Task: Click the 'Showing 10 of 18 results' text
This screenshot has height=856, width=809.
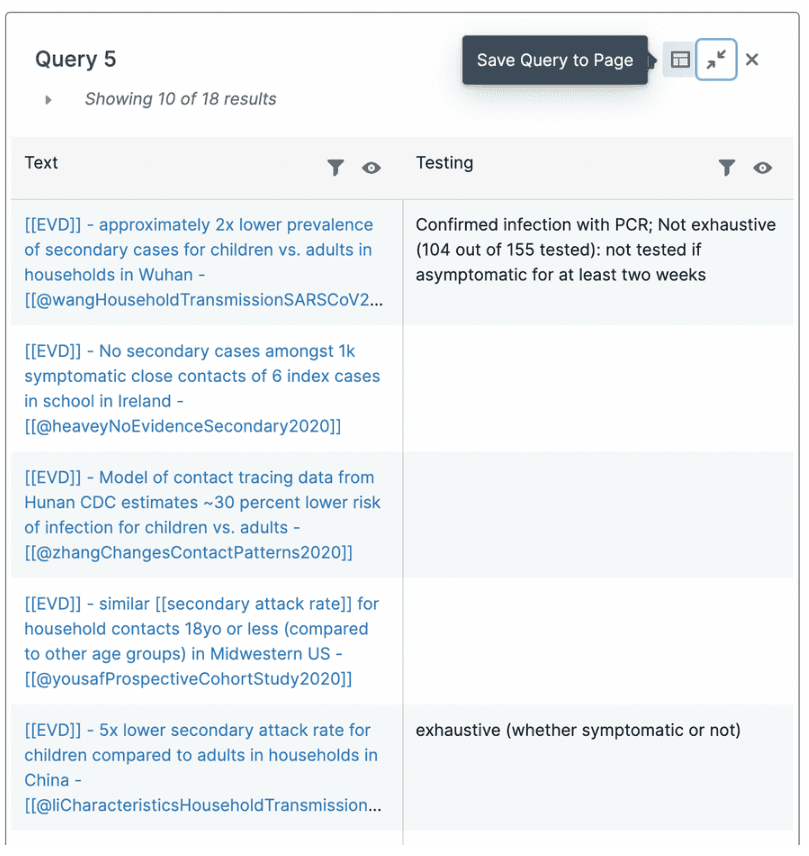Action: tap(180, 99)
